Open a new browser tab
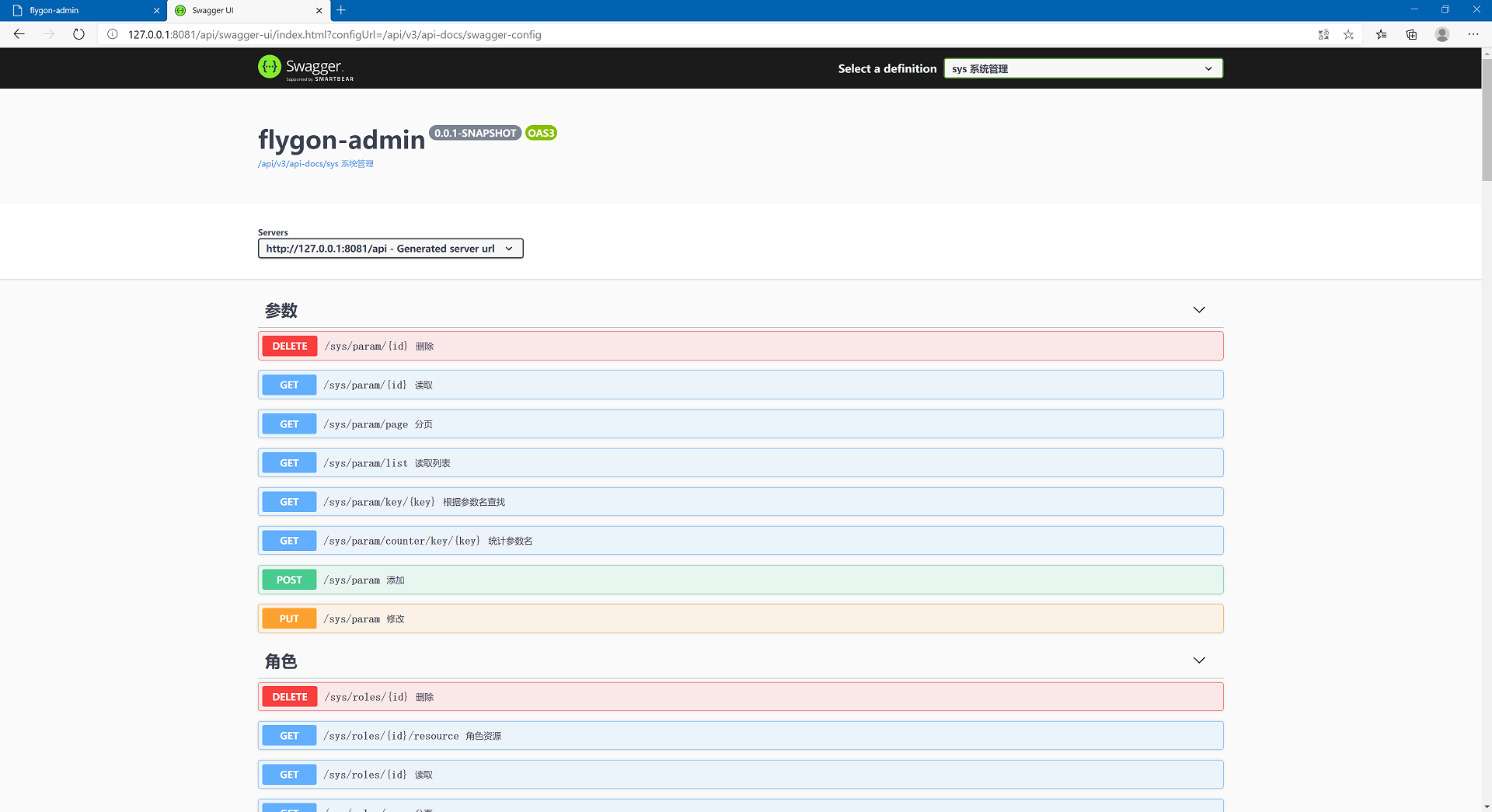 341,10
